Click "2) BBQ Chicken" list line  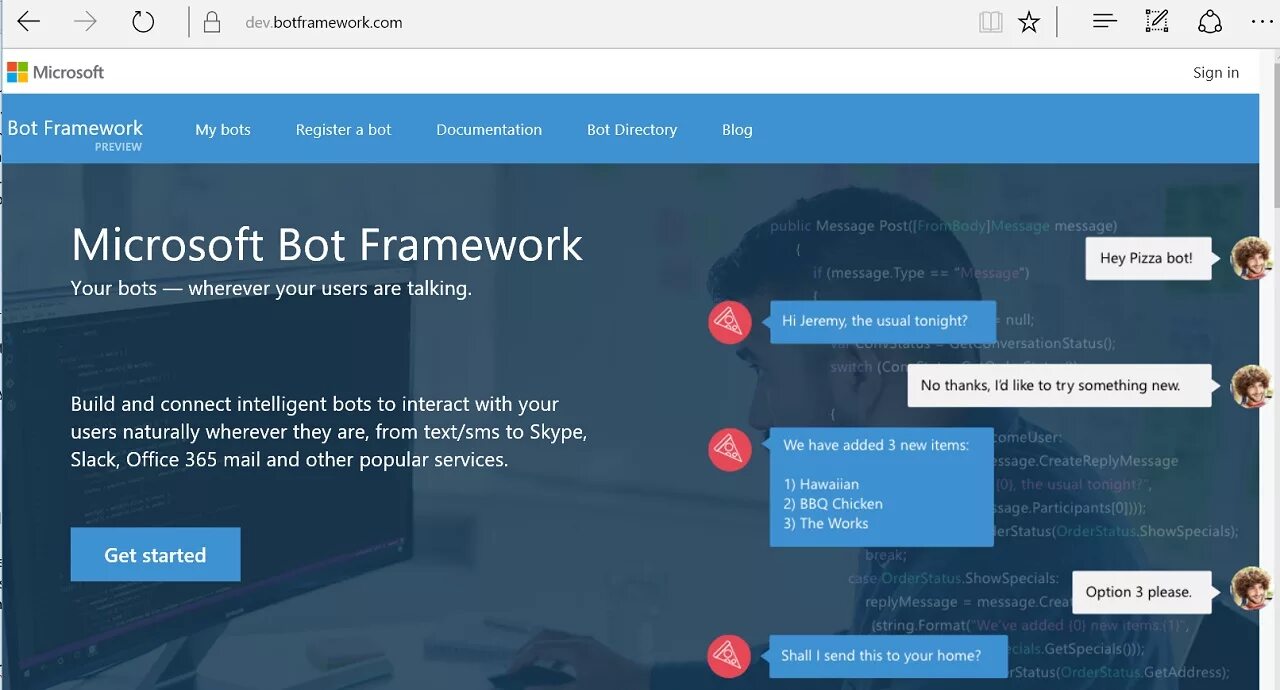(x=833, y=504)
